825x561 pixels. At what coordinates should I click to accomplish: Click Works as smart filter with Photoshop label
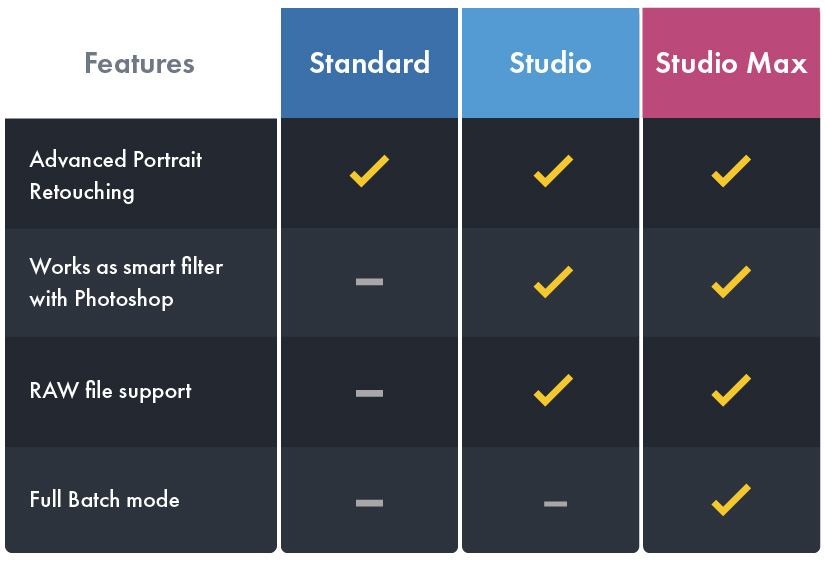pos(126,283)
